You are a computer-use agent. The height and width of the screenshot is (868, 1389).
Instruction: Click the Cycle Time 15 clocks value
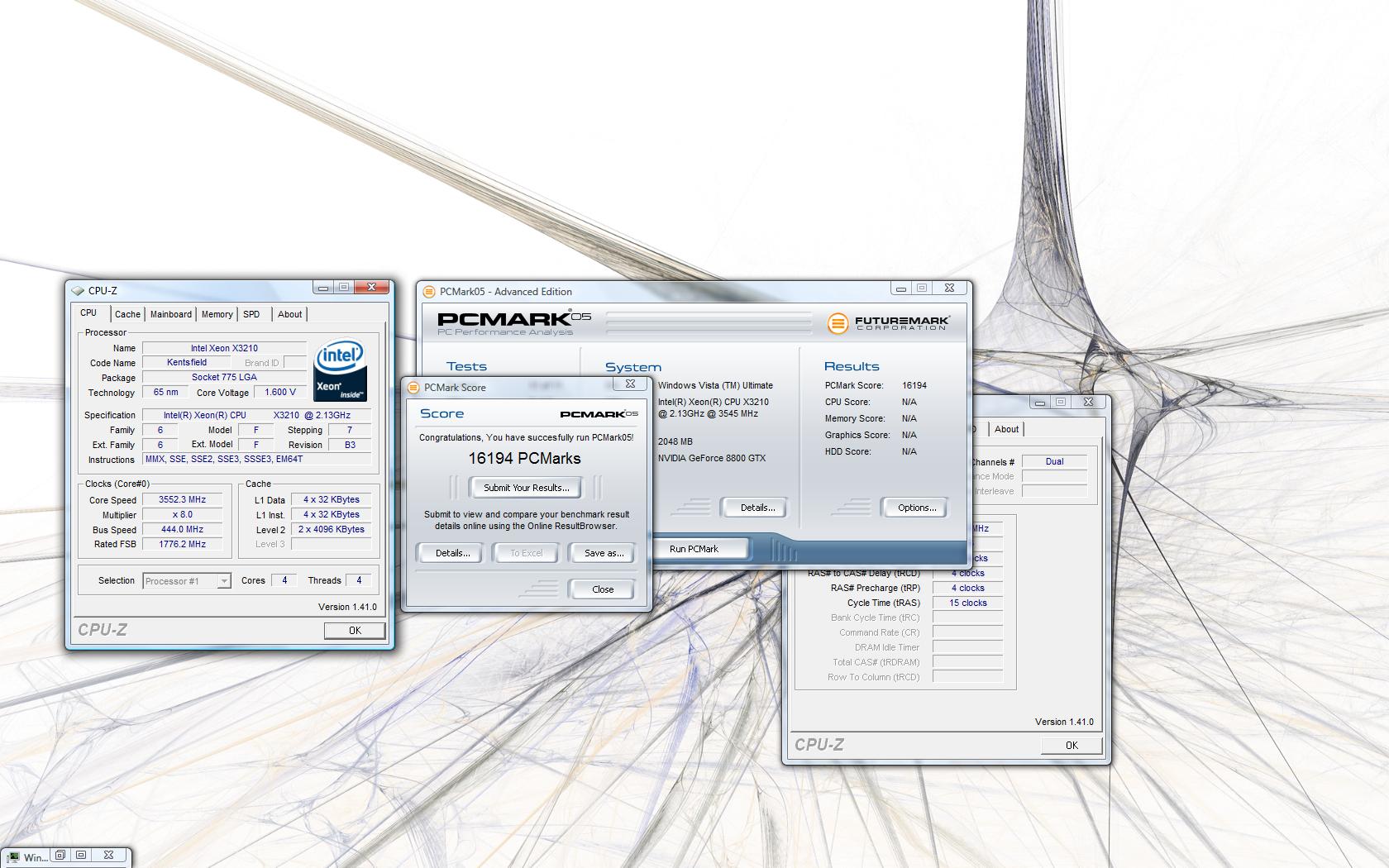coord(967,603)
